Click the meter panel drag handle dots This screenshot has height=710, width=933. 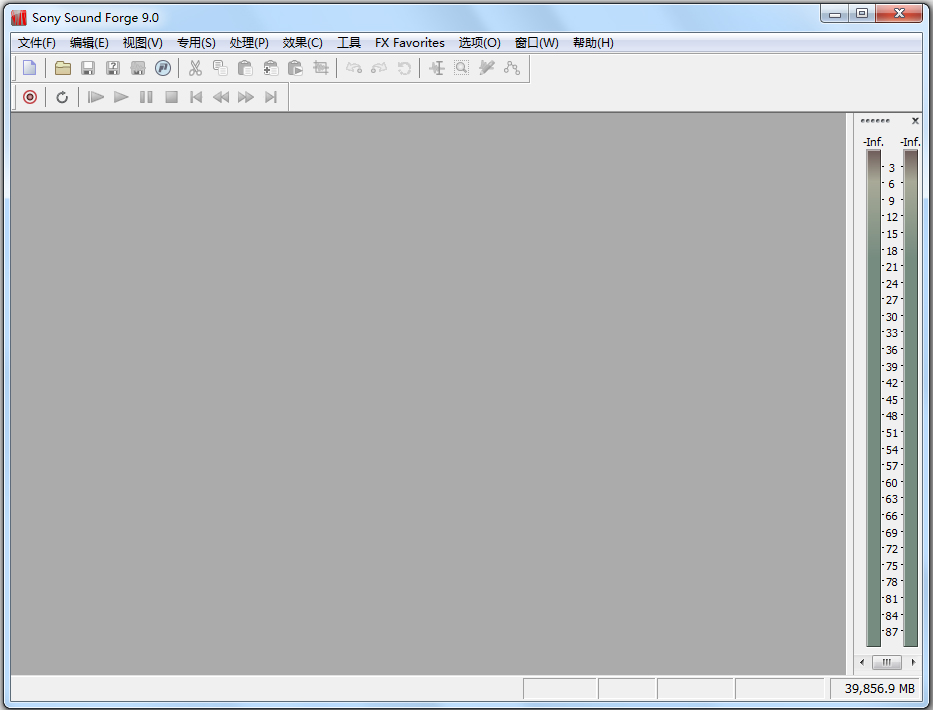click(875, 121)
